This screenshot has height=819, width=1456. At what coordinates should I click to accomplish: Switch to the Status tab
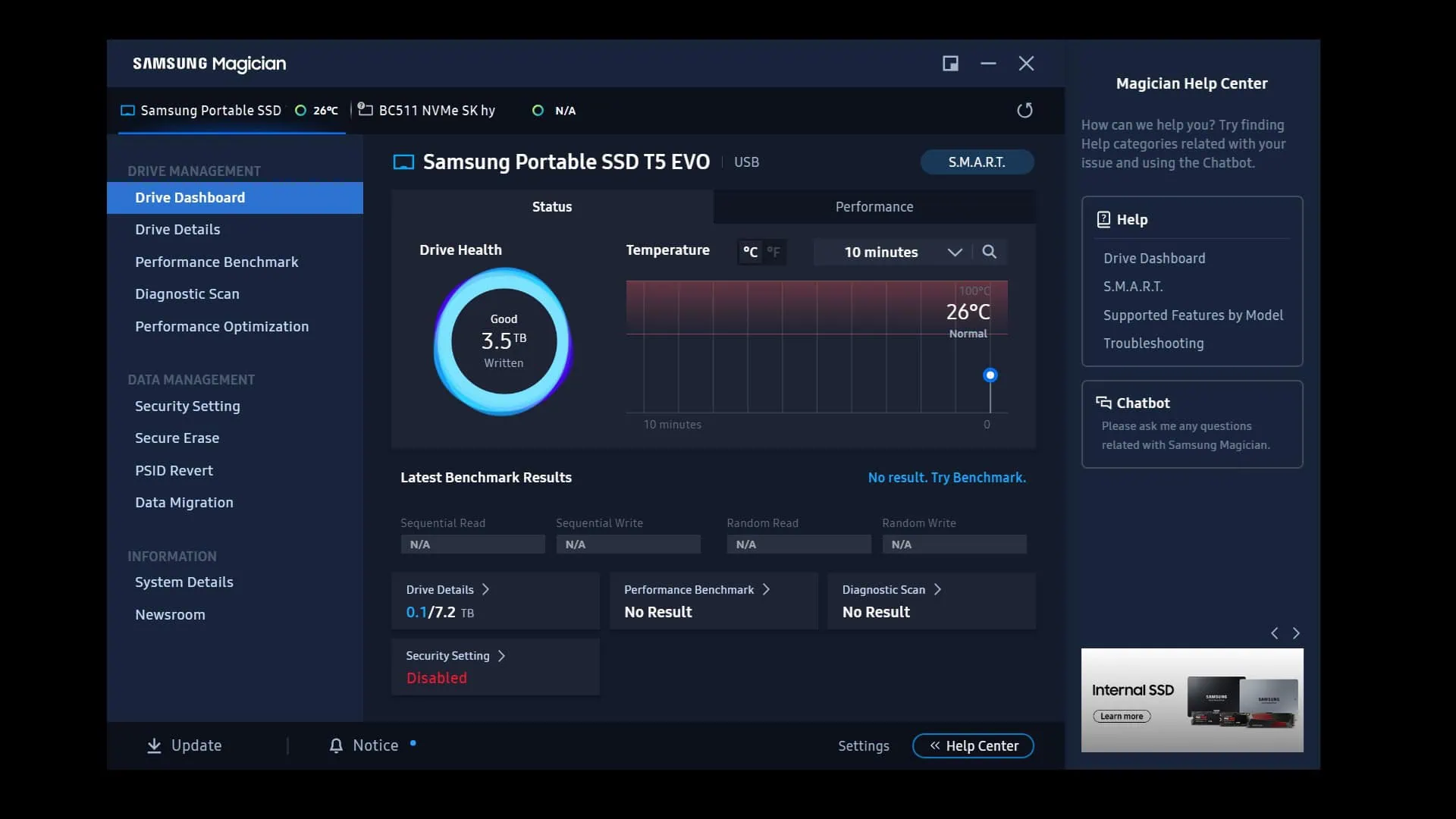(552, 206)
